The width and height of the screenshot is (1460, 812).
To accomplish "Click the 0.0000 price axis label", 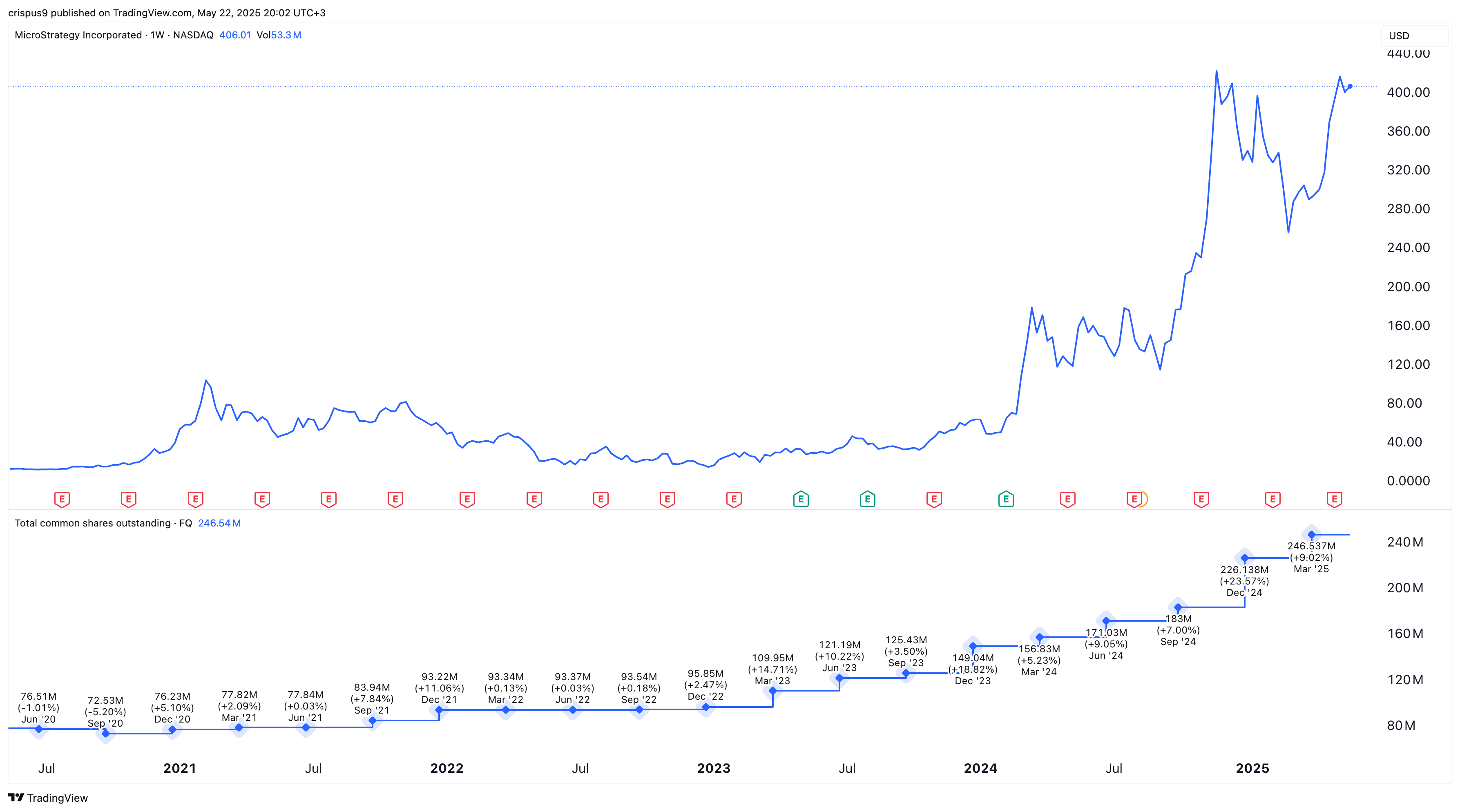I will coord(1409,481).
